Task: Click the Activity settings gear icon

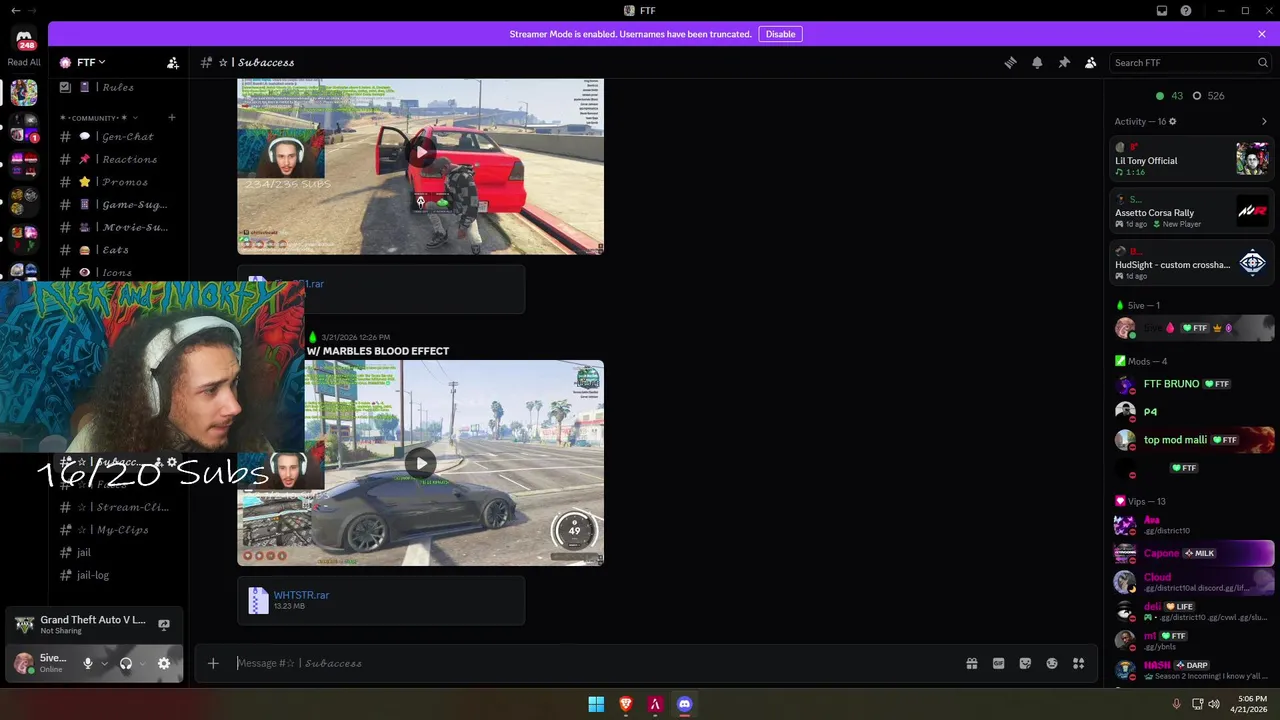Action: tap(1173, 121)
